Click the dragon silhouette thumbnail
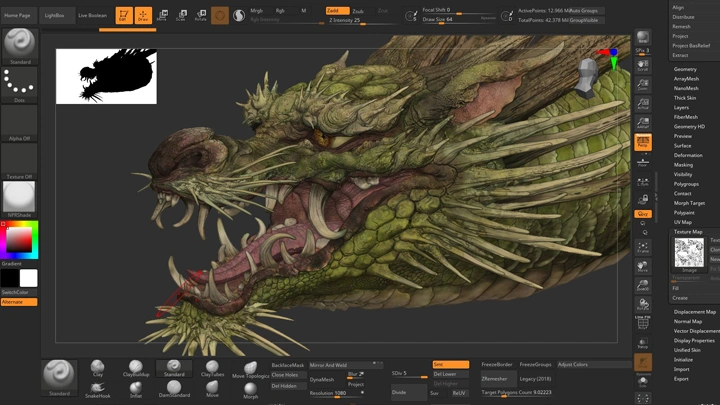Screen dimensions: 720x405 click(107, 76)
